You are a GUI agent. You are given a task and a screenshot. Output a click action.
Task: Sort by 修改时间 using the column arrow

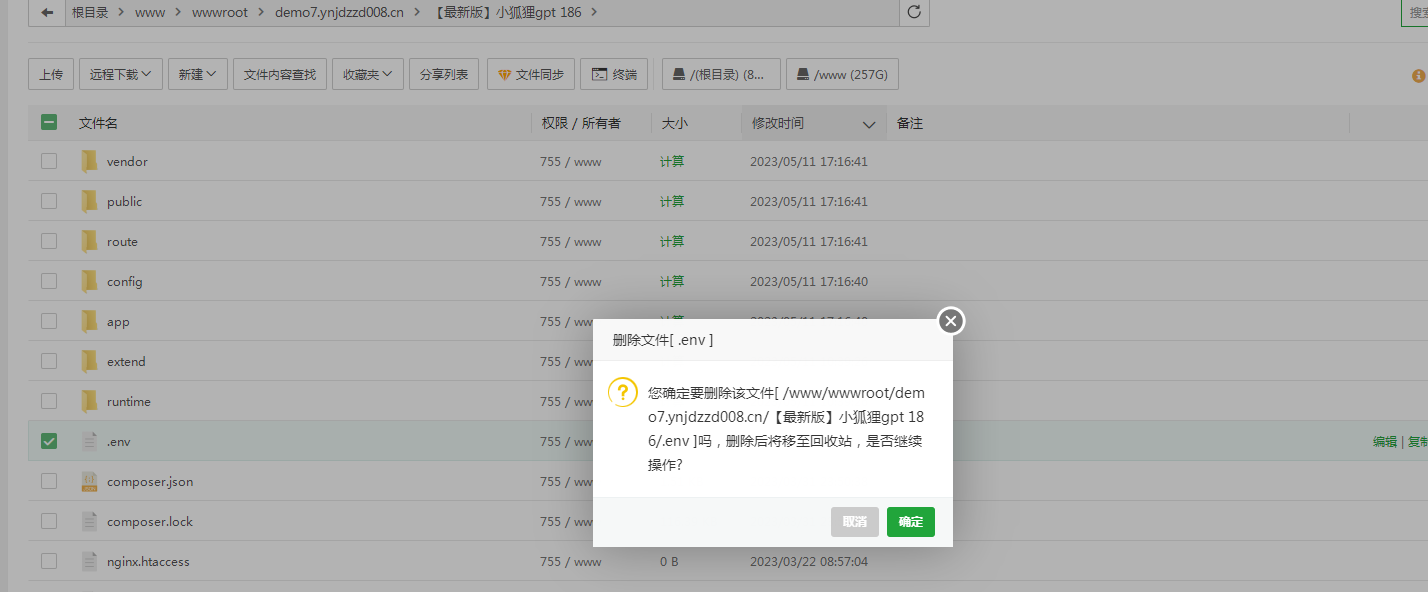tap(866, 122)
